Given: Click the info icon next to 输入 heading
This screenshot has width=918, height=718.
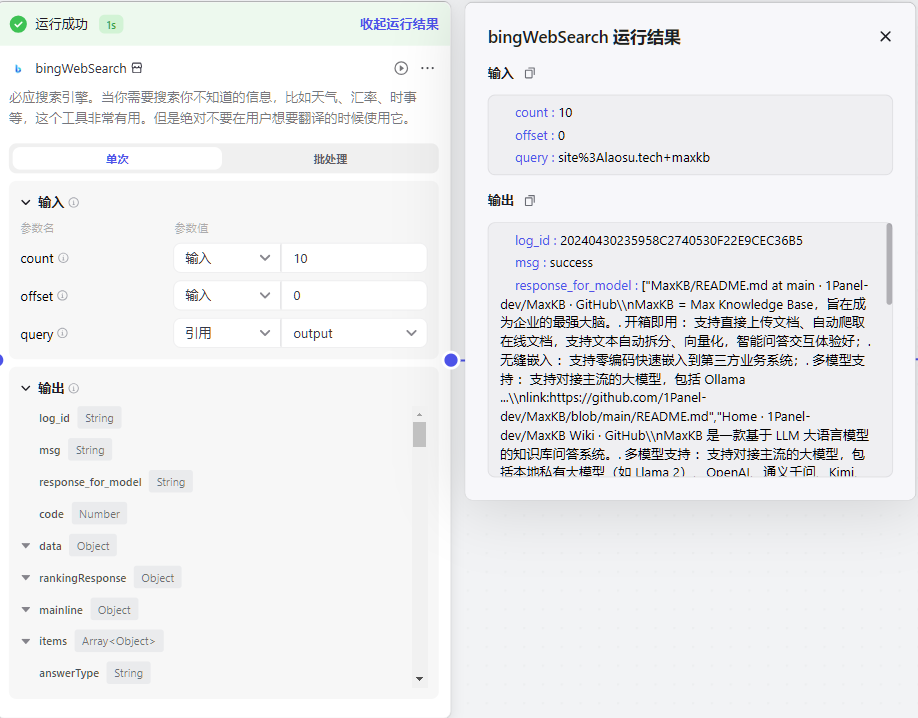Looking at the screenshot, I should pos(74,202).
